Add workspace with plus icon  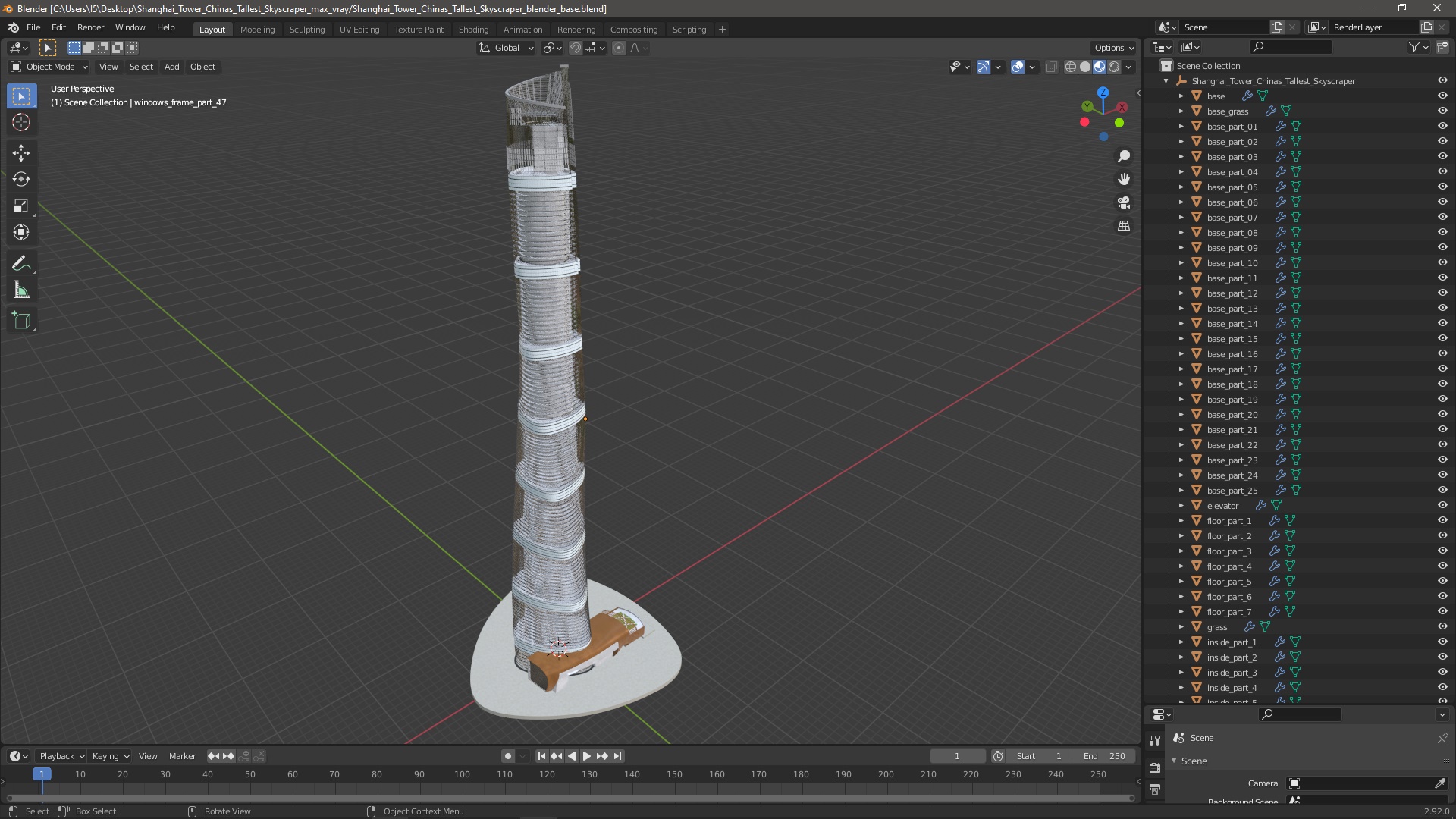722,29
